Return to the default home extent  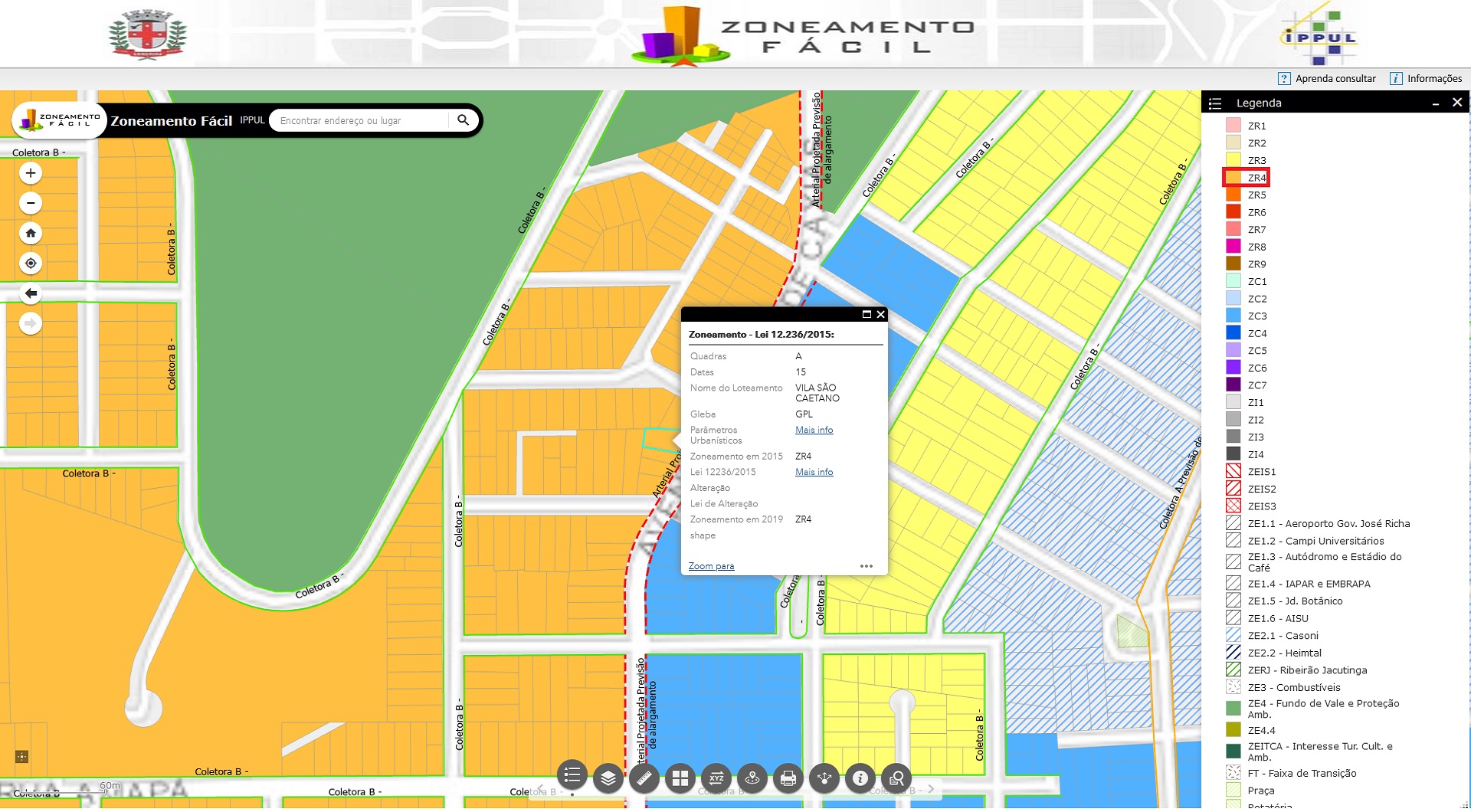coord(31,233)
